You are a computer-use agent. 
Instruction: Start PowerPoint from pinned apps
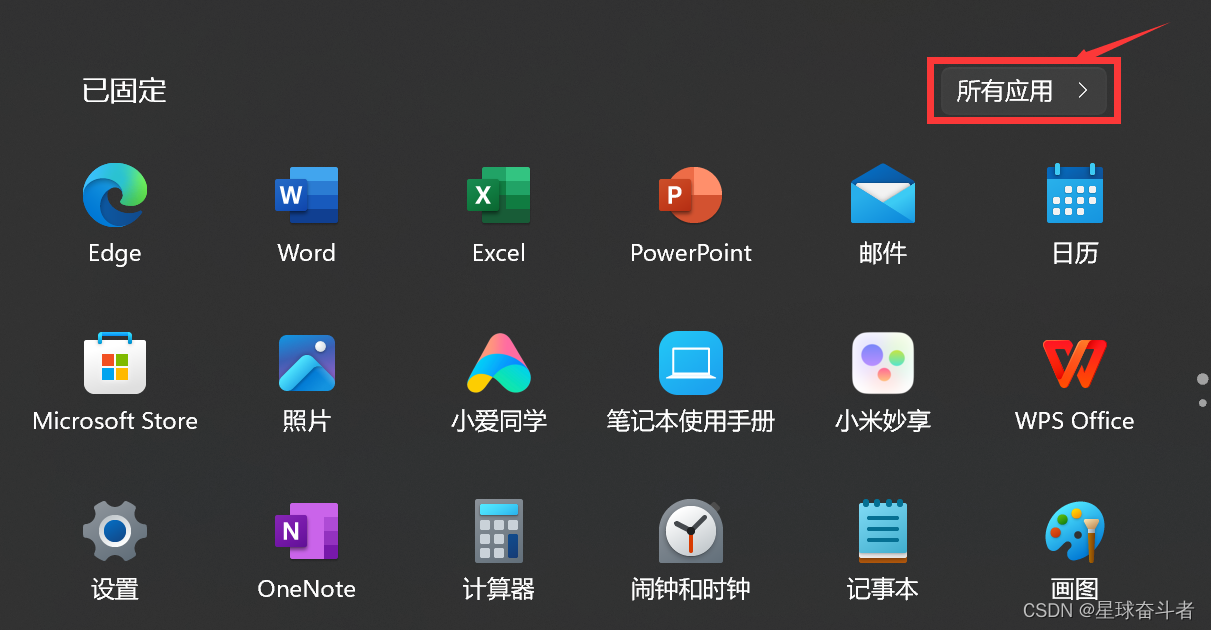[691, 195]
